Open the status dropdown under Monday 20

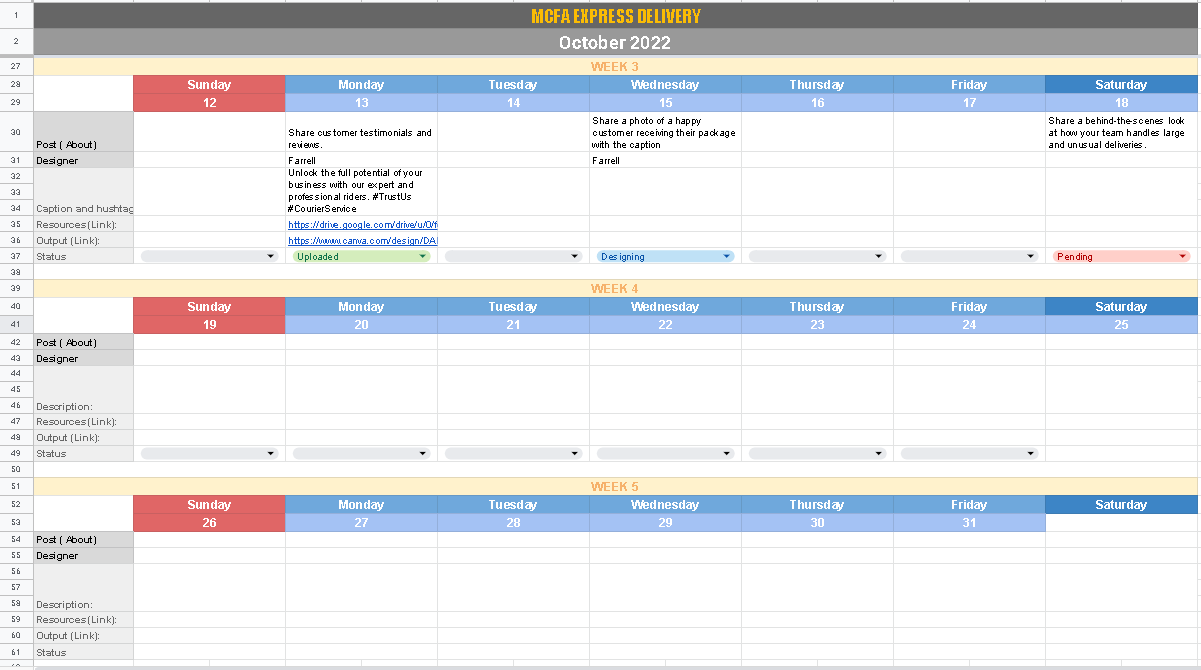point(361,453)
